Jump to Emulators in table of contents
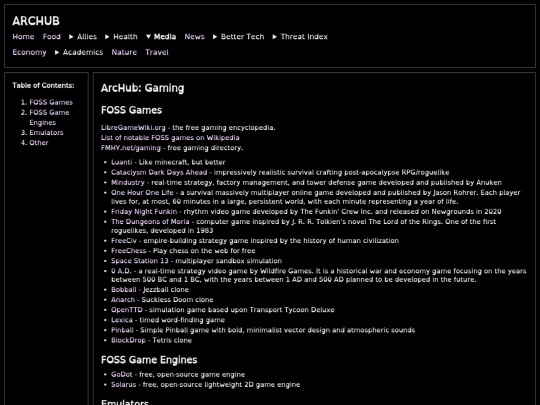 click(46, 133)
